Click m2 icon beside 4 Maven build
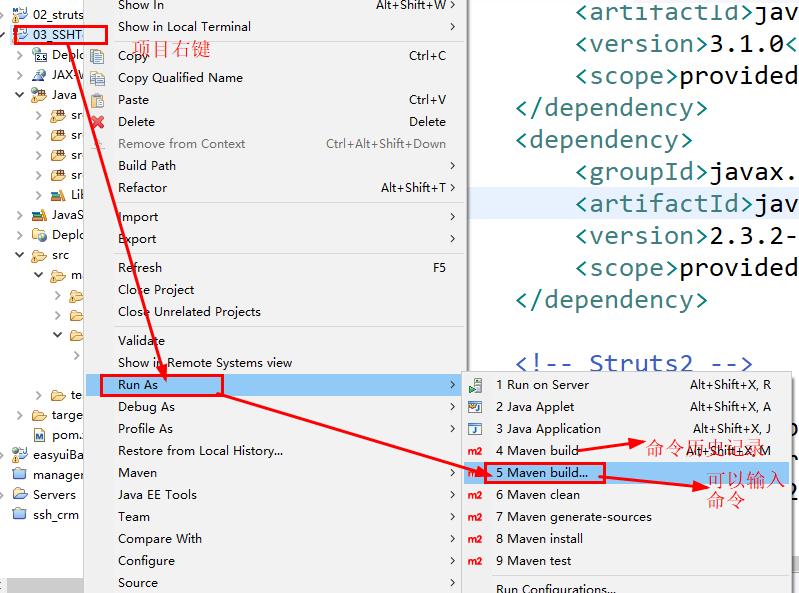Image resolution: width=799 pixels, height=593 pixels. 475,451
